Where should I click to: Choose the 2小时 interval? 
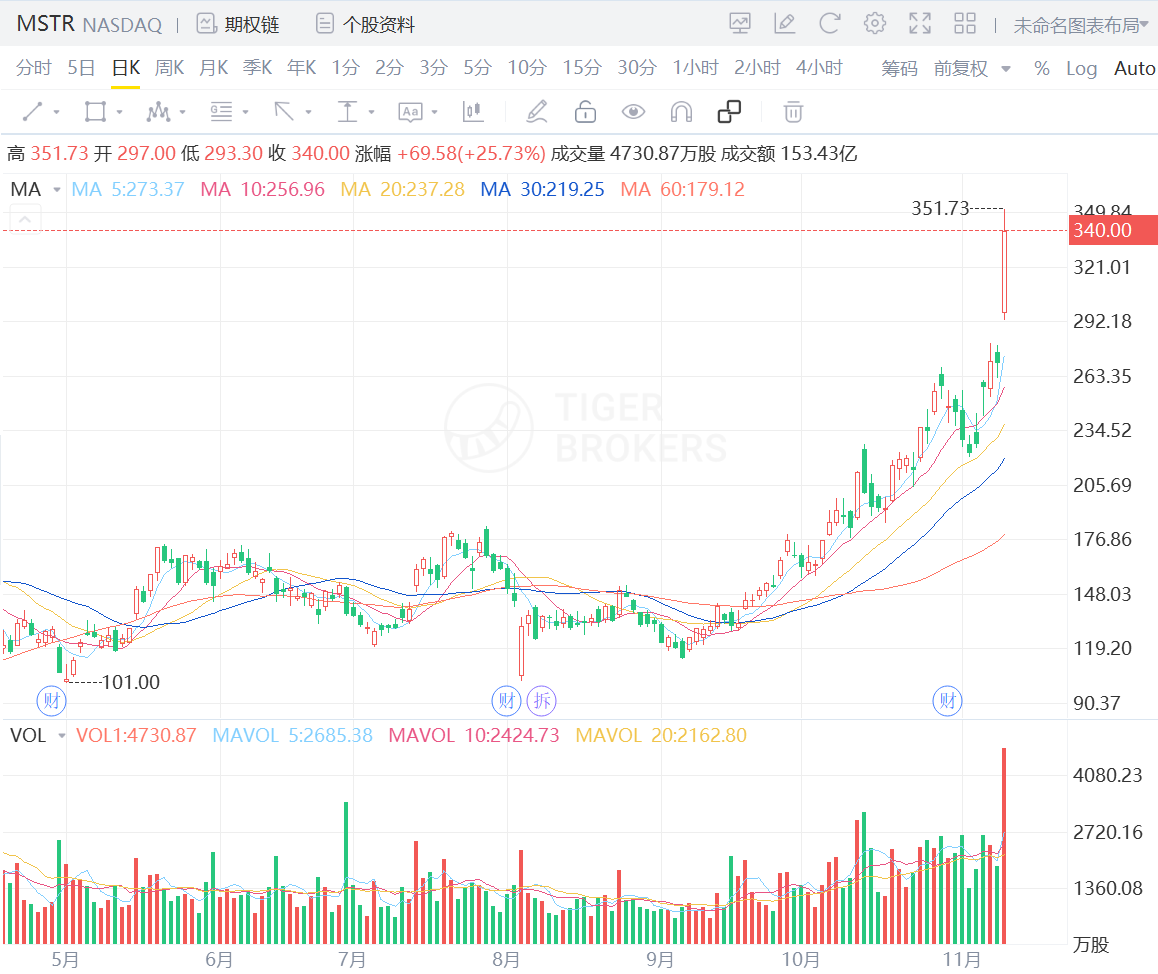[757, 68]
